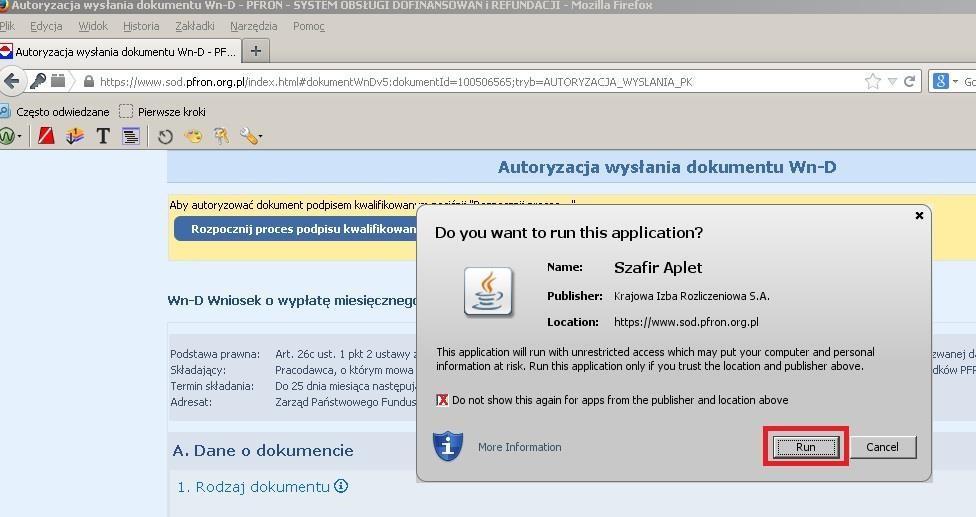Open the Historia menu

coord(141,26)
